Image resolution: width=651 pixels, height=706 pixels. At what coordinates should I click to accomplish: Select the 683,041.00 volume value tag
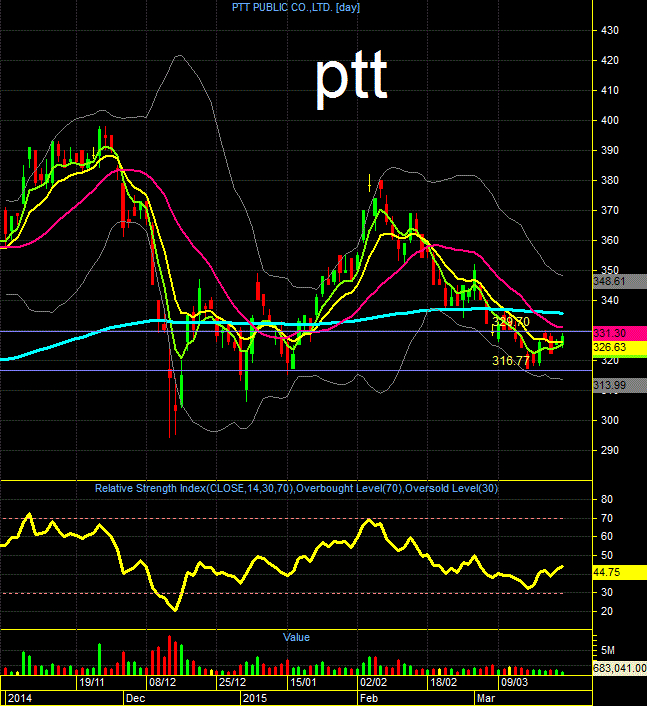pos(620,668)
